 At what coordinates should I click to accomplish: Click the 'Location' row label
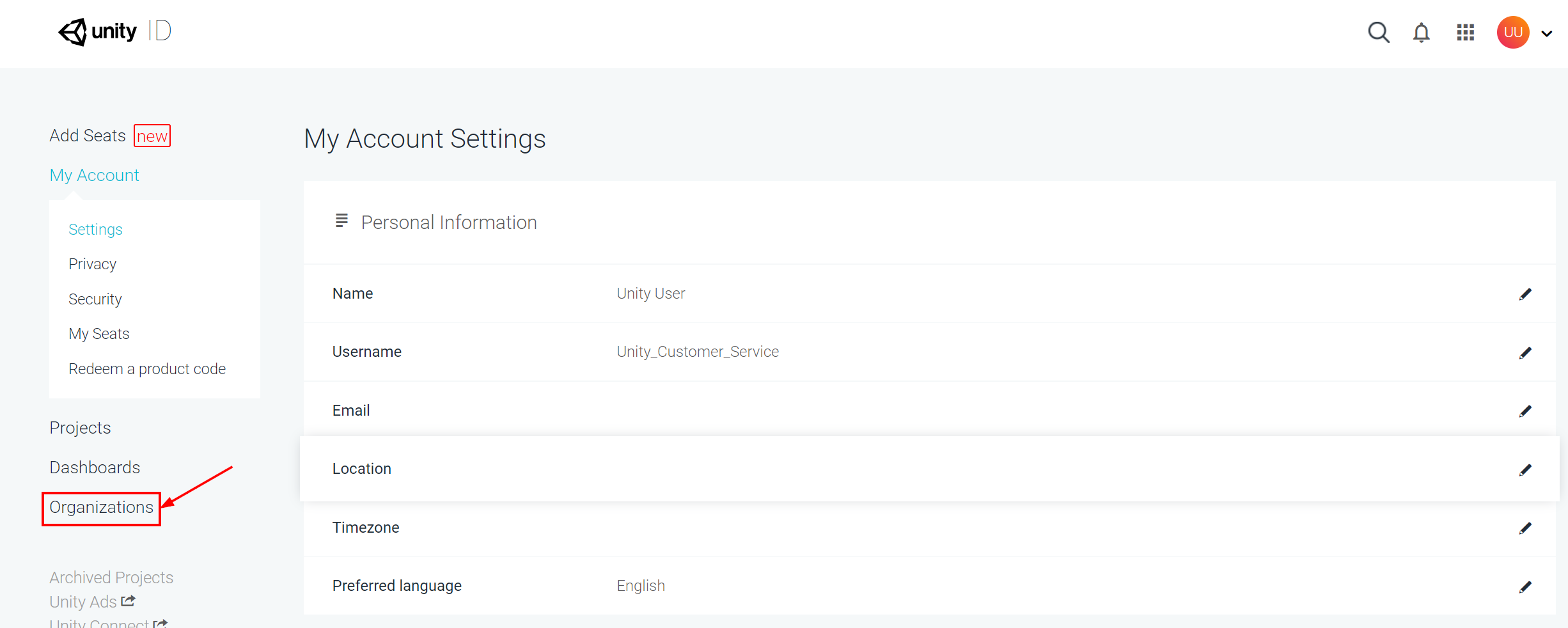pos(362,469)
